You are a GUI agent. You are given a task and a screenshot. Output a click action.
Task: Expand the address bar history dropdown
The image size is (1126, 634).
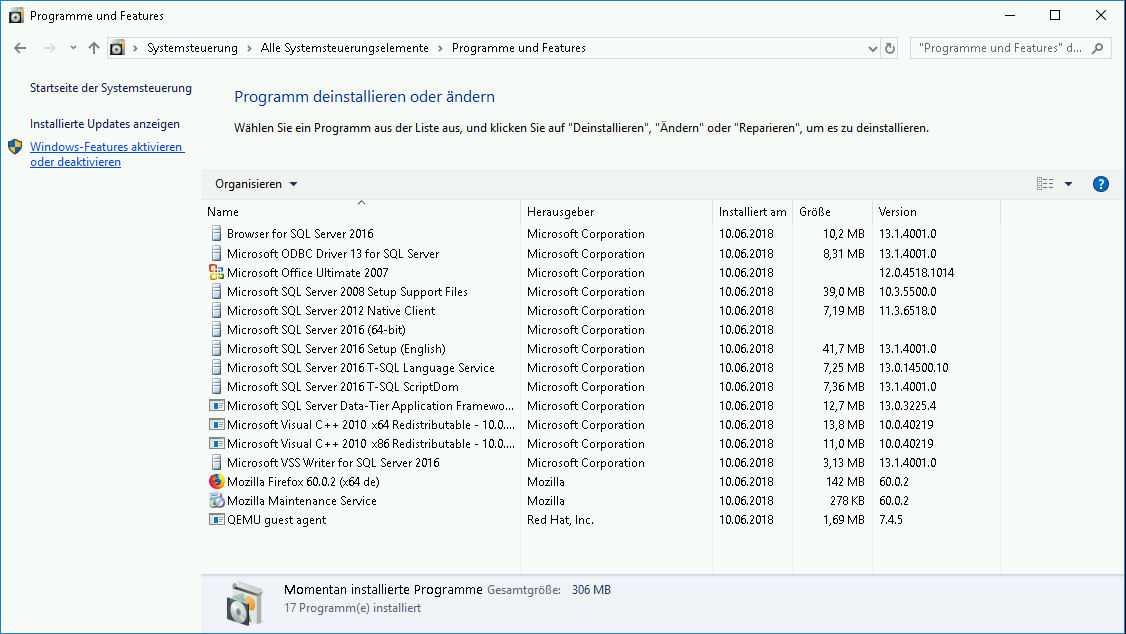(x=873, y=48)
